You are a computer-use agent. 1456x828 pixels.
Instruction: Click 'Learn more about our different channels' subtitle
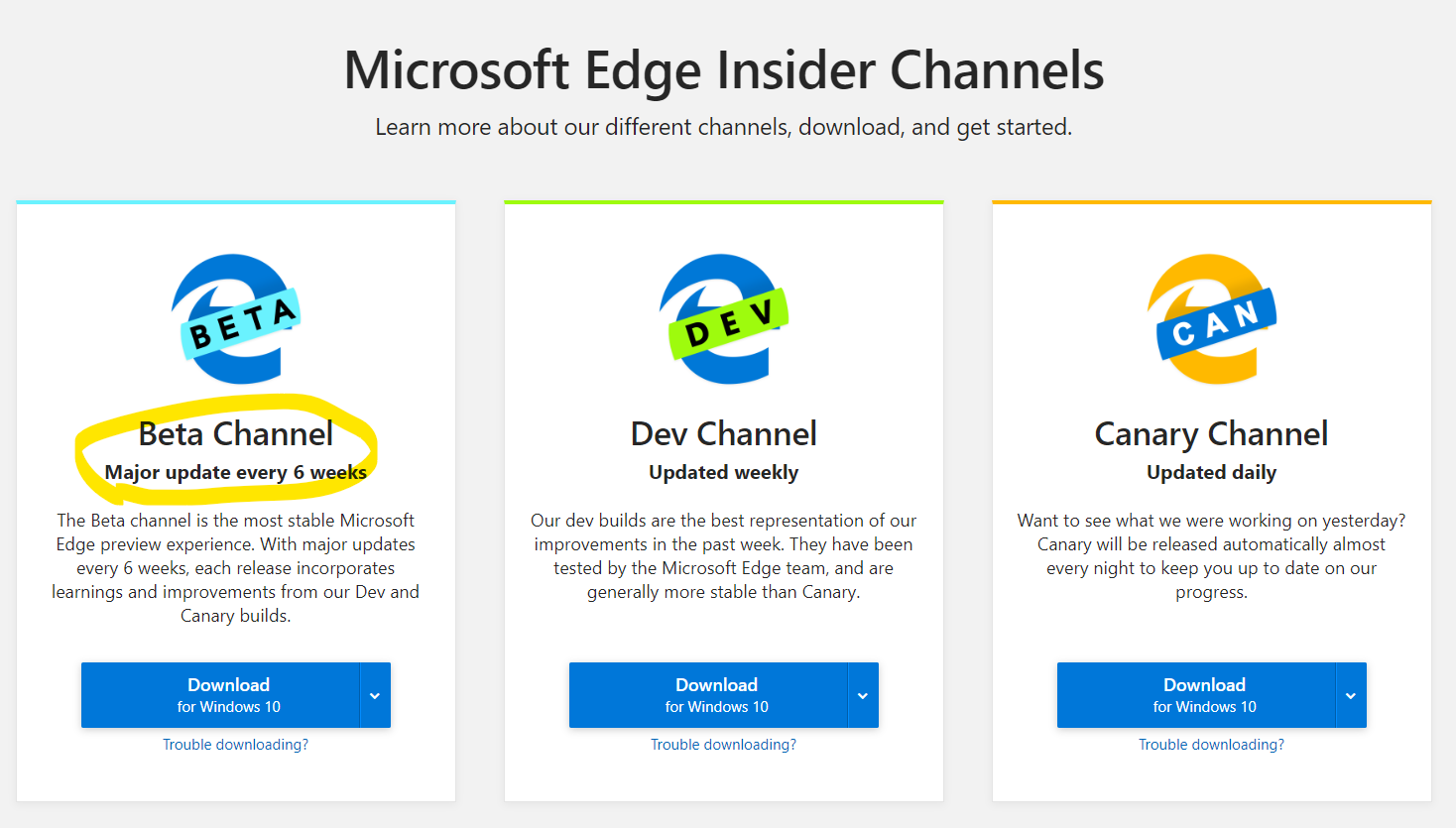724,127
